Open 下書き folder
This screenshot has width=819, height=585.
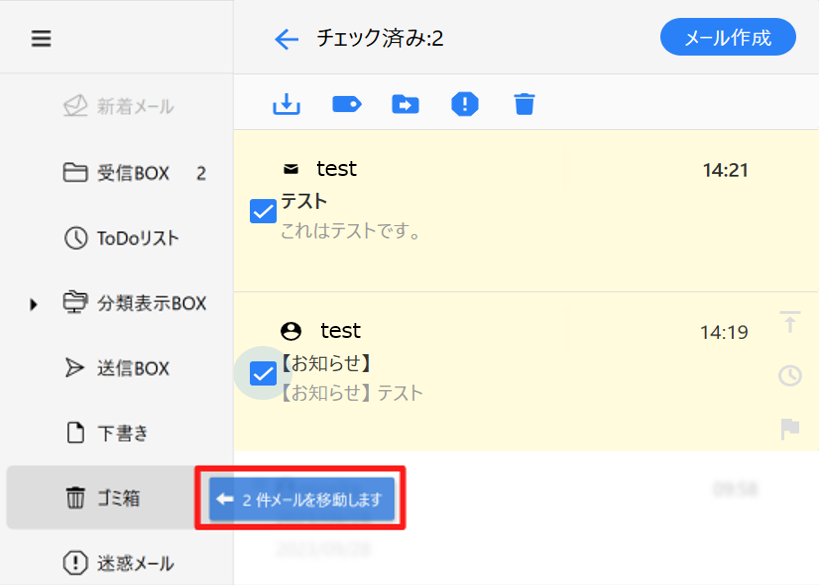[x=108, y=433]
